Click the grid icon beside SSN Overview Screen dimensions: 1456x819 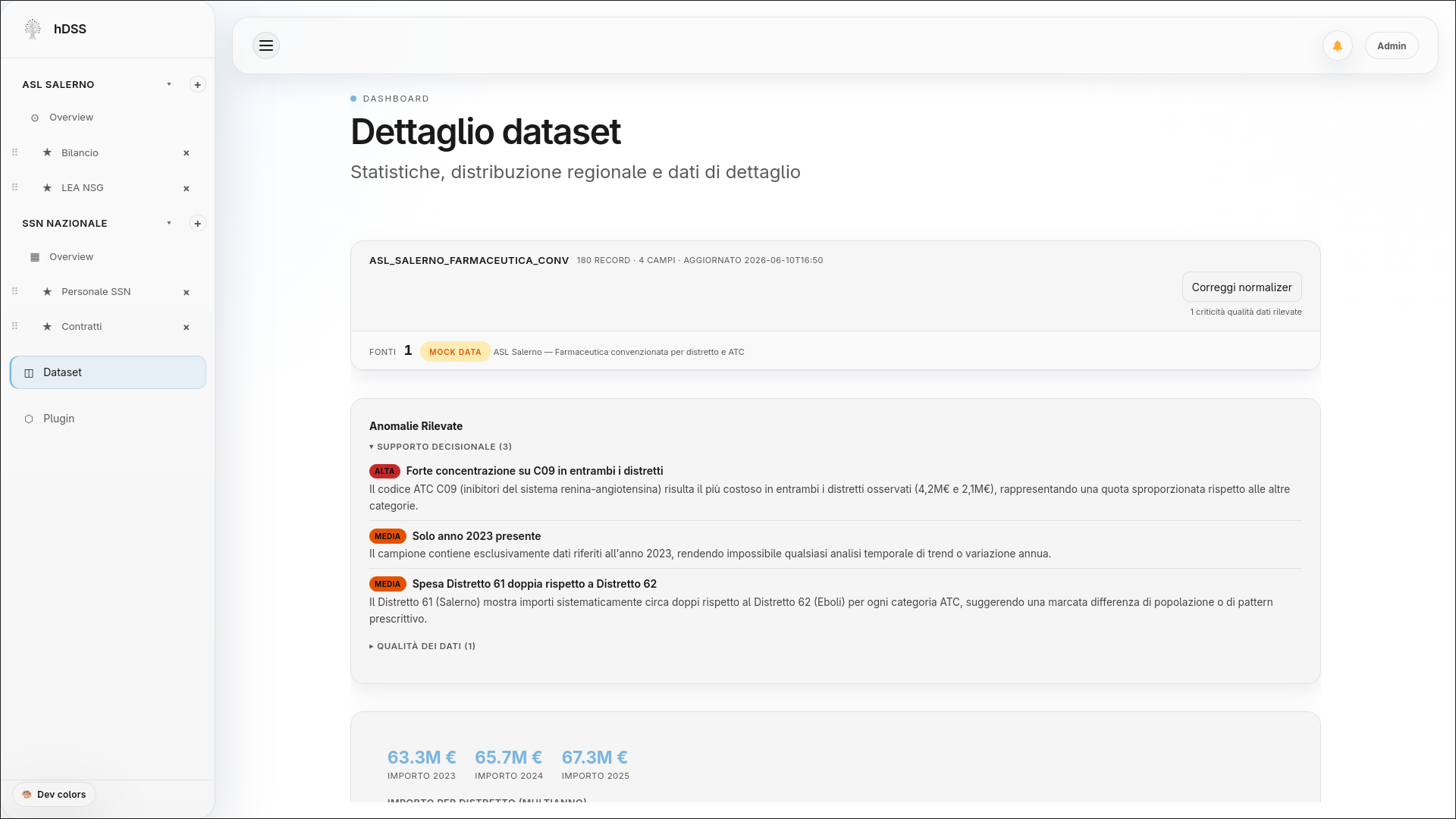35,257
